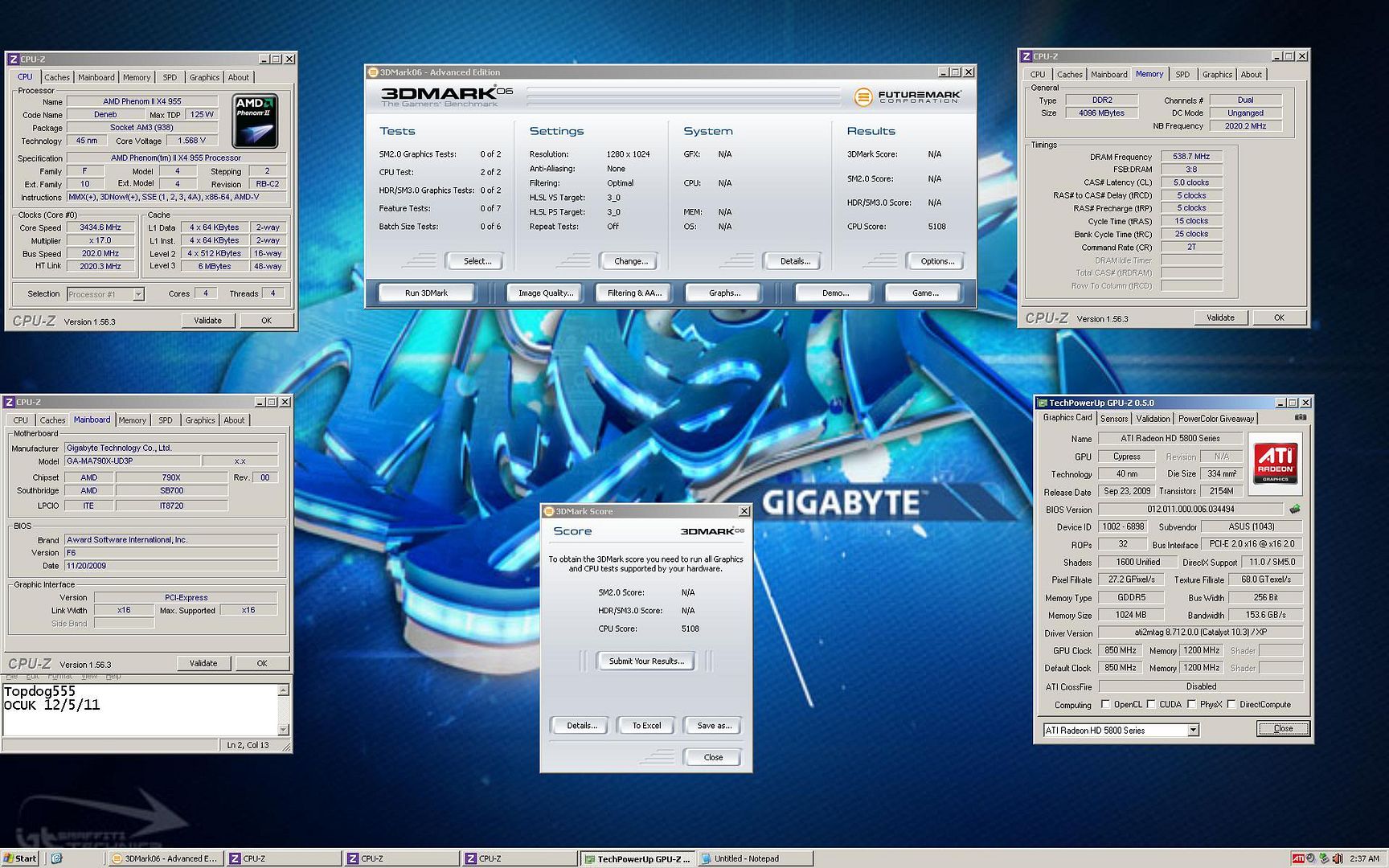
Task: Open the Processor #1 selection dropdown
Action: click(x=138, y=294)
